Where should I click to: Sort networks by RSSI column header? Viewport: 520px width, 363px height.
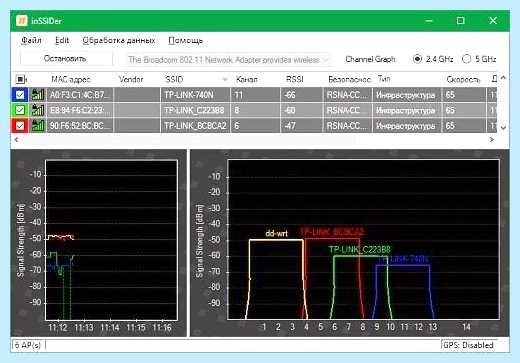[295, 79]
